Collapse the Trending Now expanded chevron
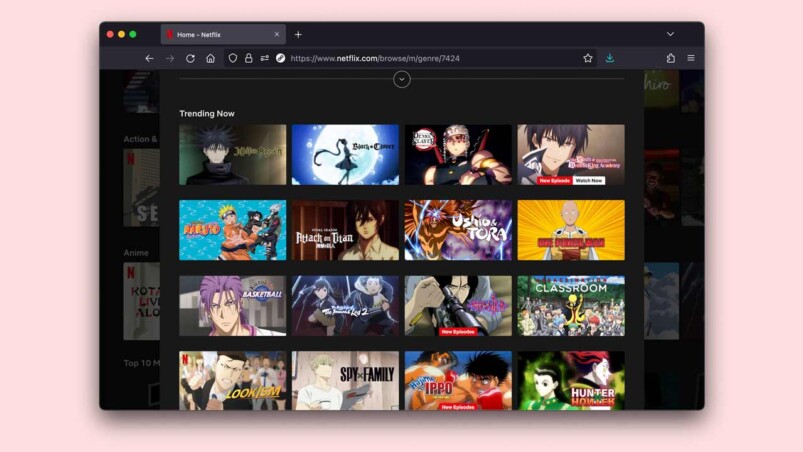The width and height of the screenshot is (803, 452). tap(402, 79)
